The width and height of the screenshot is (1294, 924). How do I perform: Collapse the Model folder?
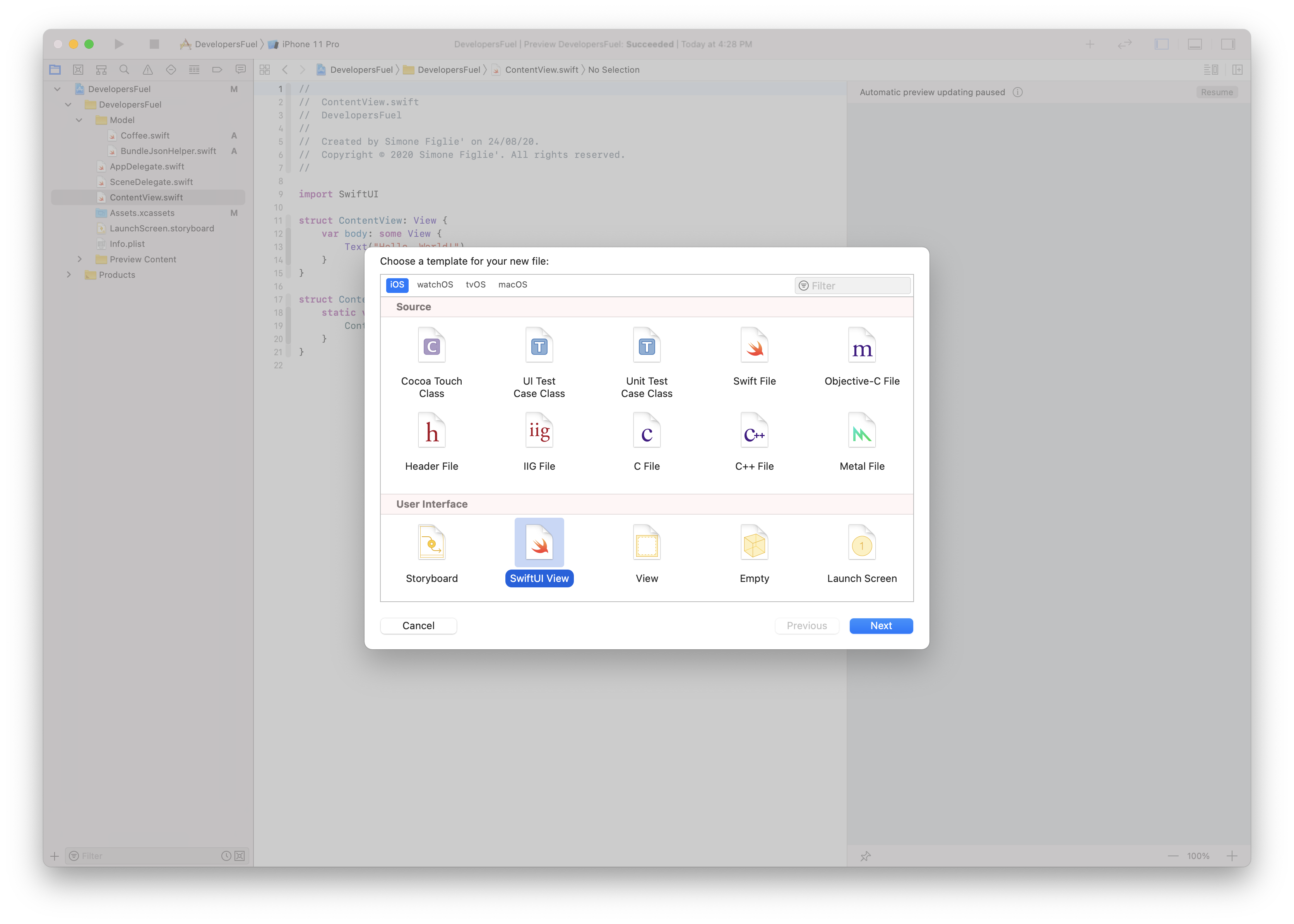pyautogui.click(x=79, y=120)
